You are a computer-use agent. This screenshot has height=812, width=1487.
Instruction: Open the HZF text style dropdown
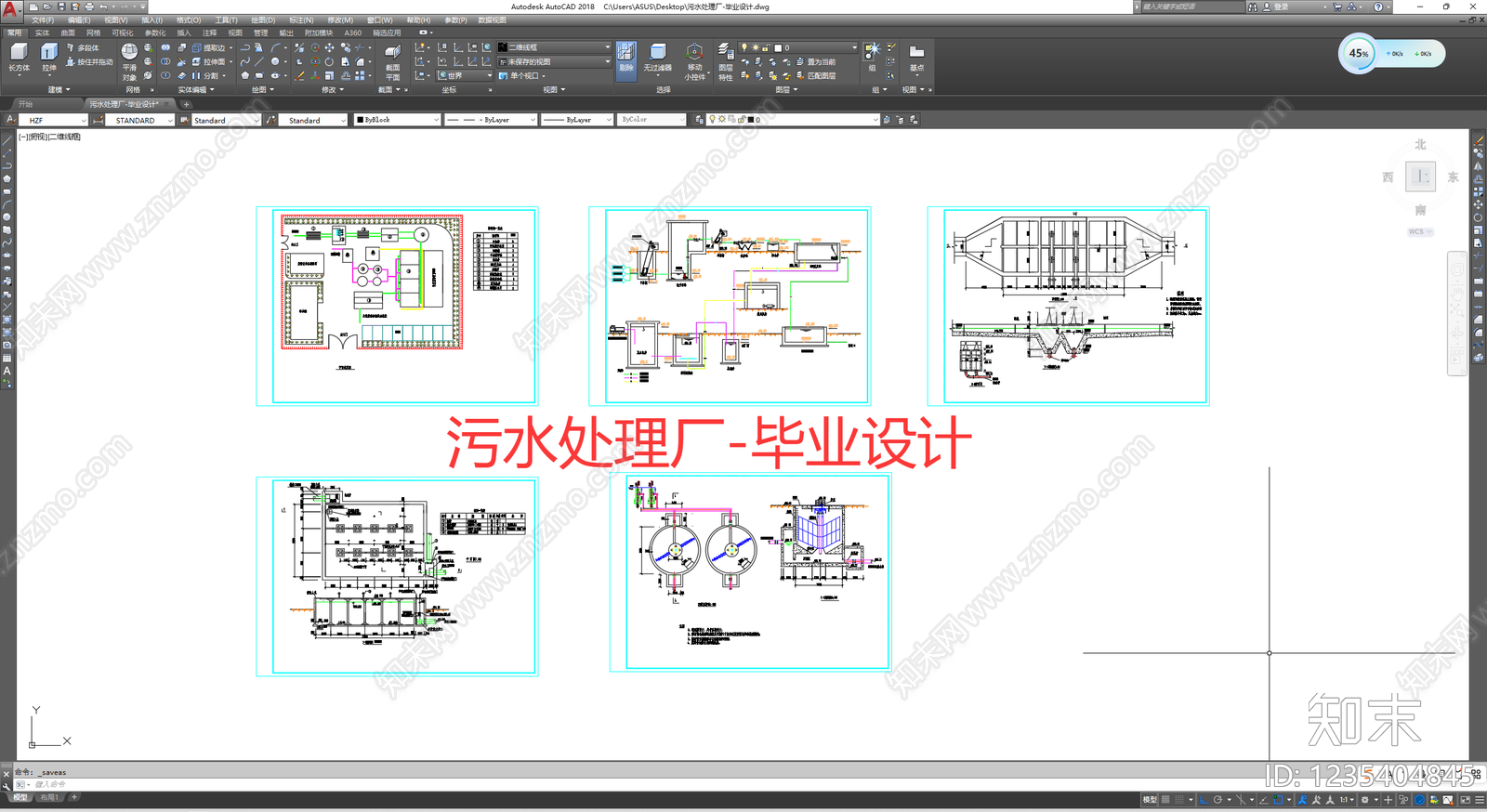click(x=53, y=120)
